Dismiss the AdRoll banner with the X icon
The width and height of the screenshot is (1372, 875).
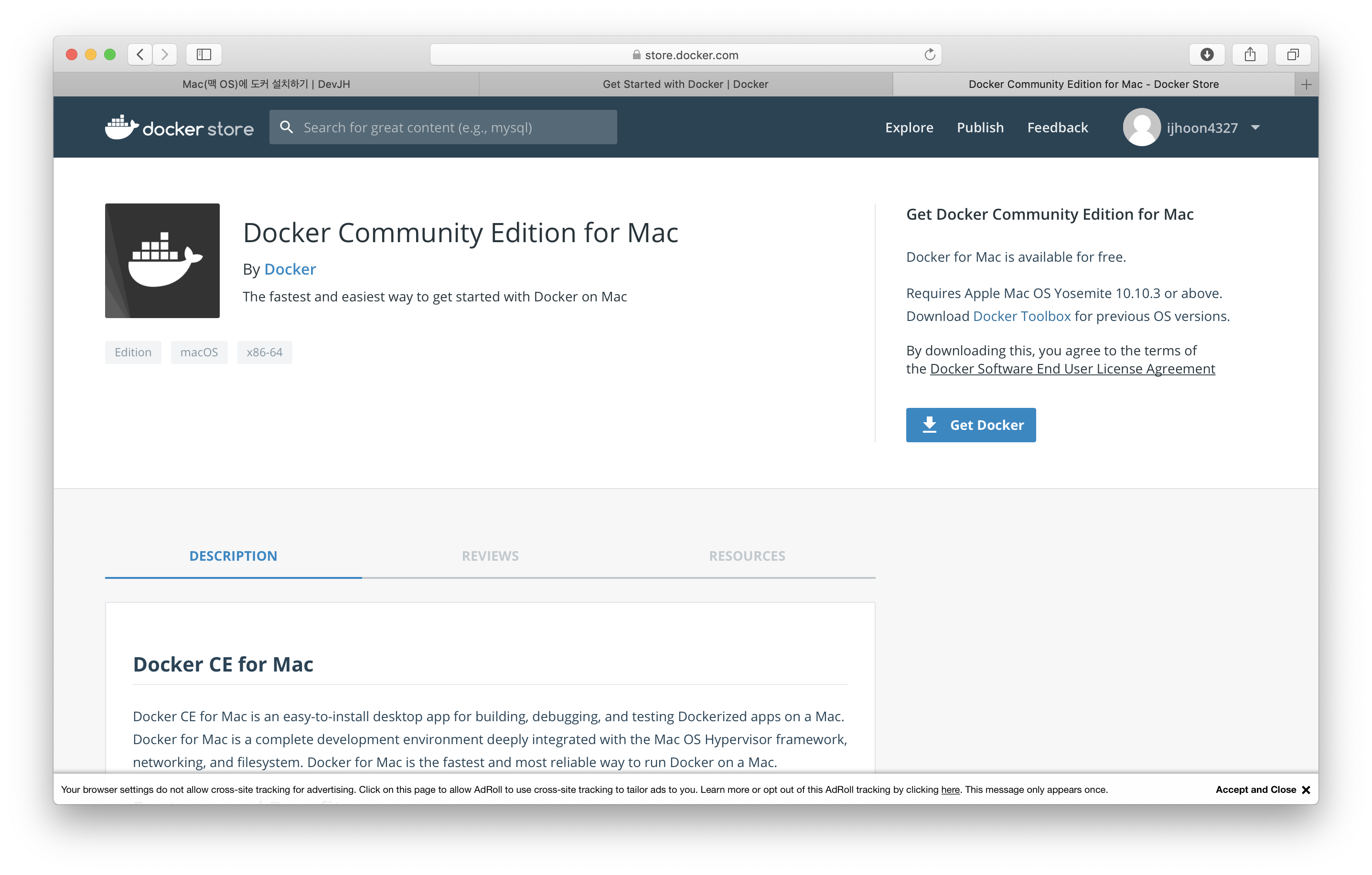1306,790
